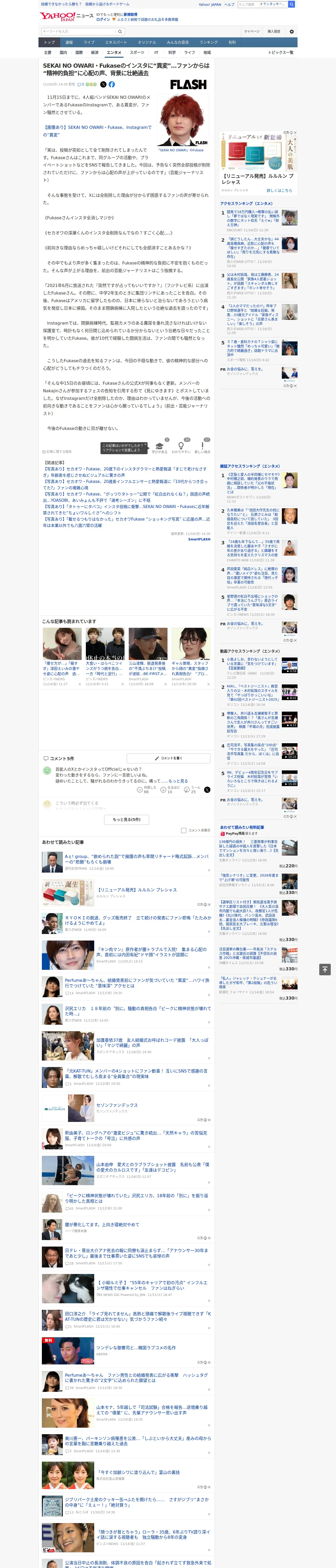React with the わかりやすい lightbulb icon
The height and width of the screenshot is (1568, 336).
(x=181, y=446)
